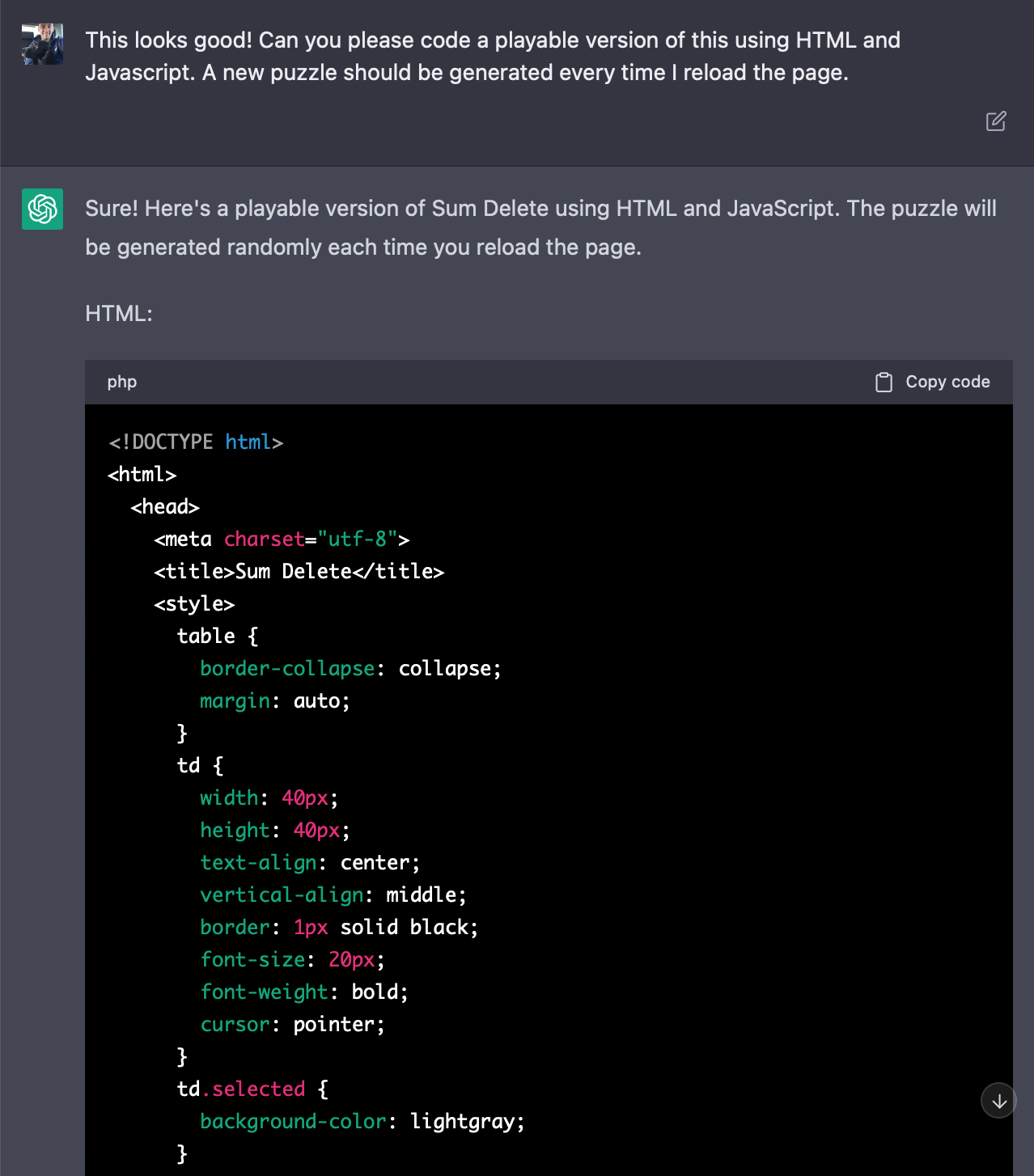Click the clipboard icon next to Copy code
The height and width of the screenshot is (1176, 1034).
884,381
